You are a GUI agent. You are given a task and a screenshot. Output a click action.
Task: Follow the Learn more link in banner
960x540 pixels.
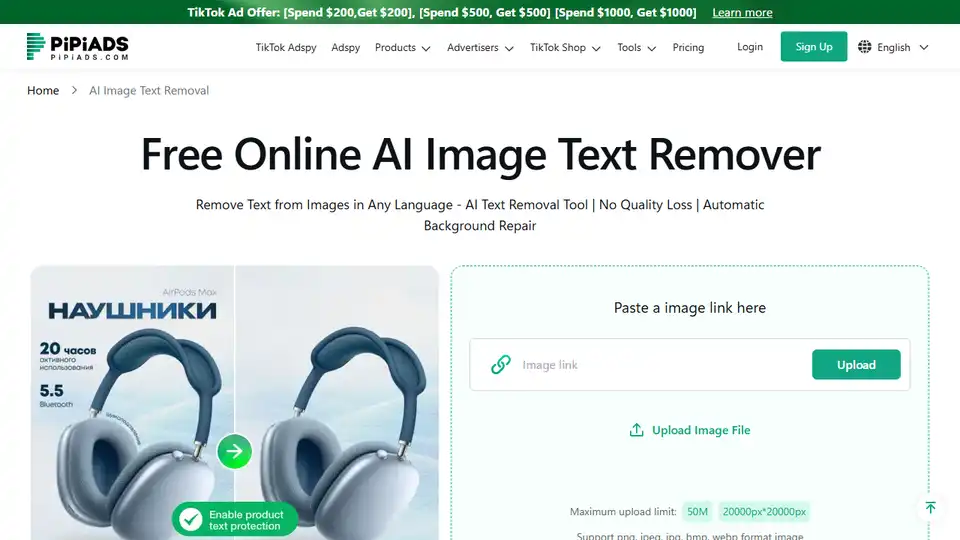pyautogui.click(x=742, y=12)
